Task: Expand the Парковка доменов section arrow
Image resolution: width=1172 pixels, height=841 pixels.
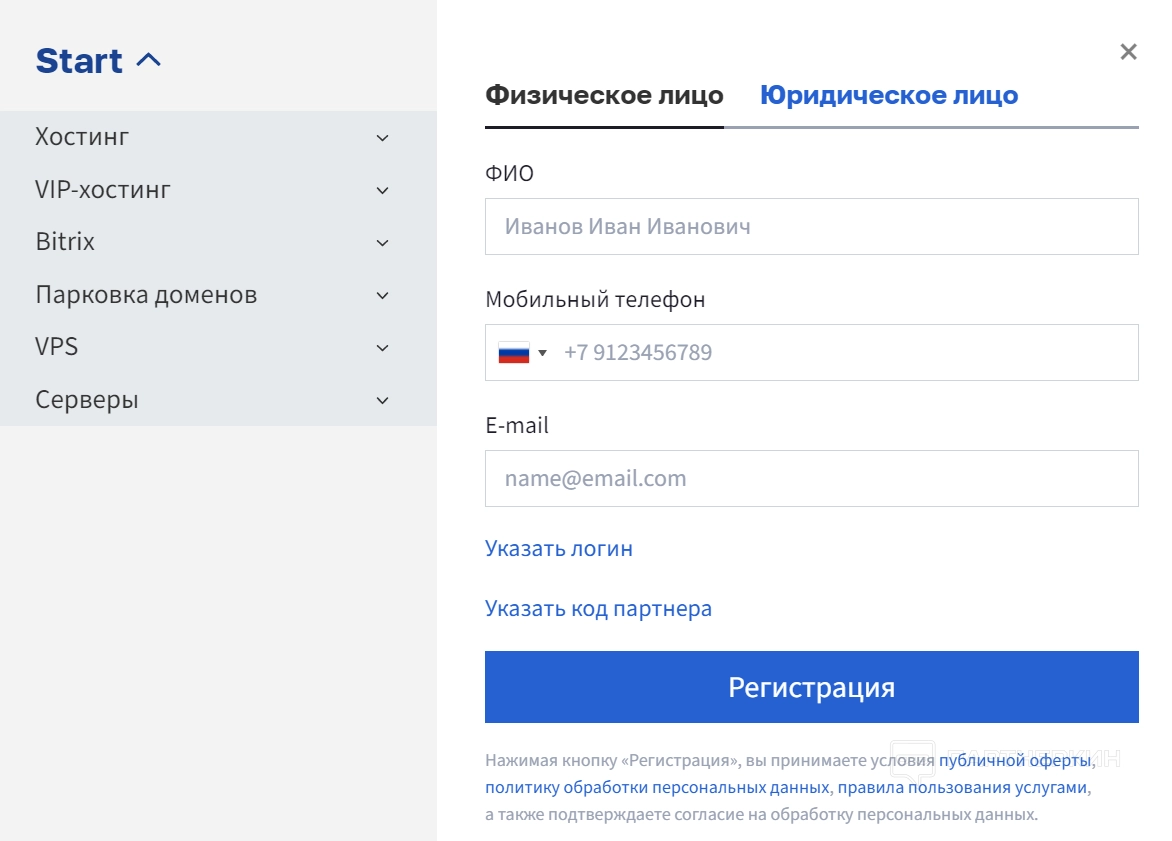Action: 382,295
